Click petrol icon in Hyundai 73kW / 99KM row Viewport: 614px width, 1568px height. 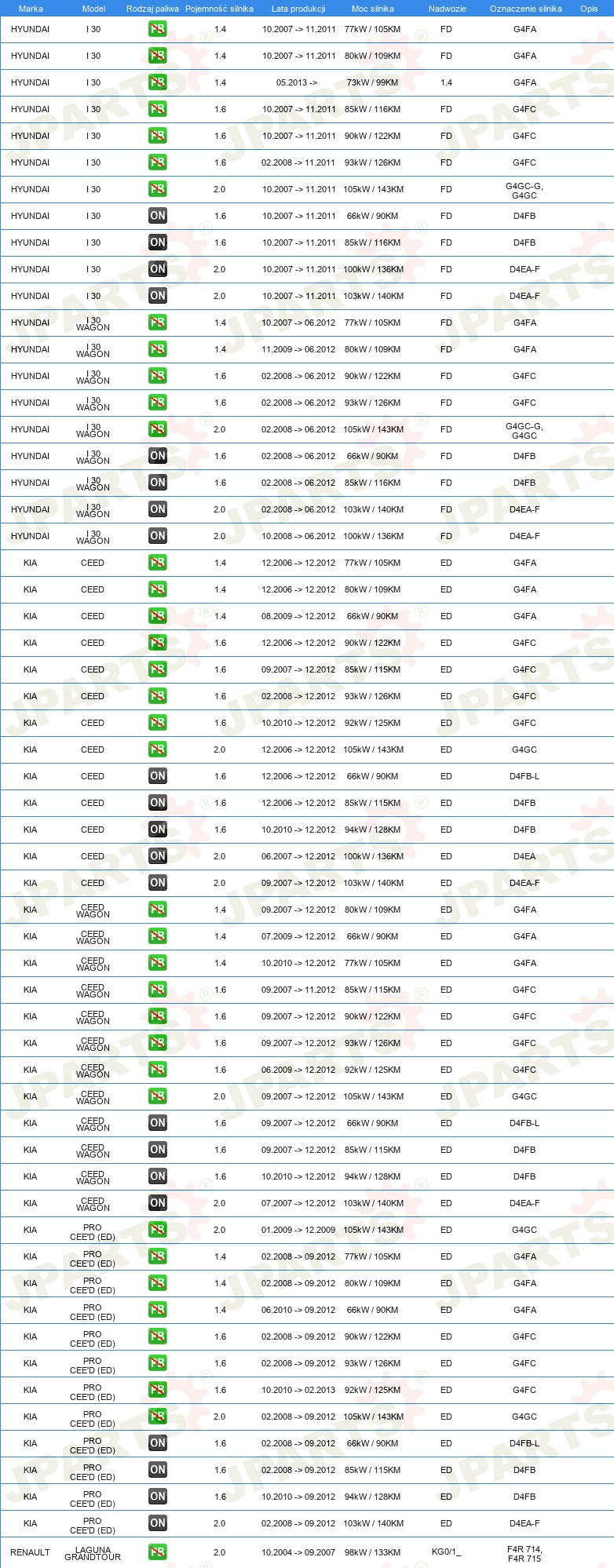[158, 82]
